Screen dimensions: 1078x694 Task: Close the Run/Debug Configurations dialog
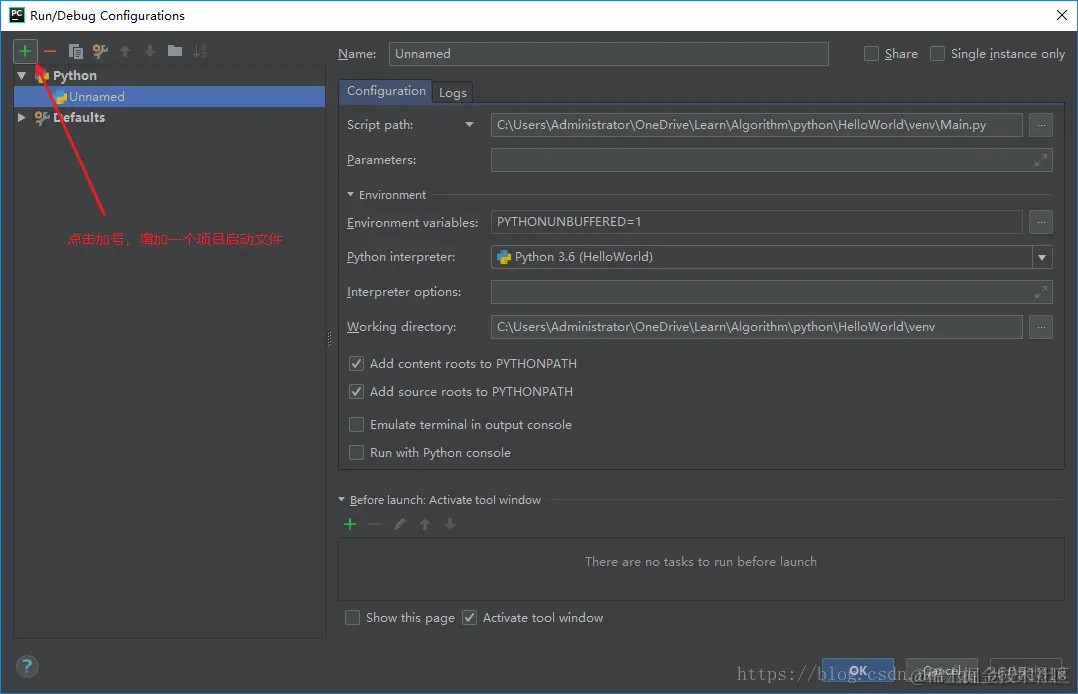(1061, 15)
